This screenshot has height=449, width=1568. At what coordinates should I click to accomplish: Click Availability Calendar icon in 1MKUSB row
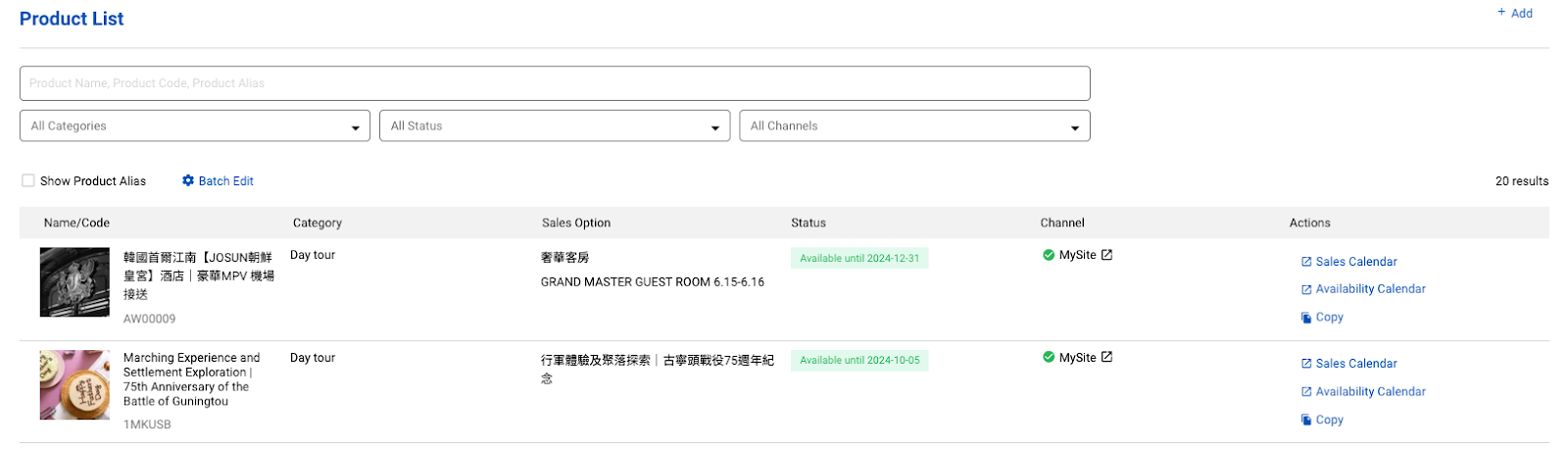[1306, 392]
